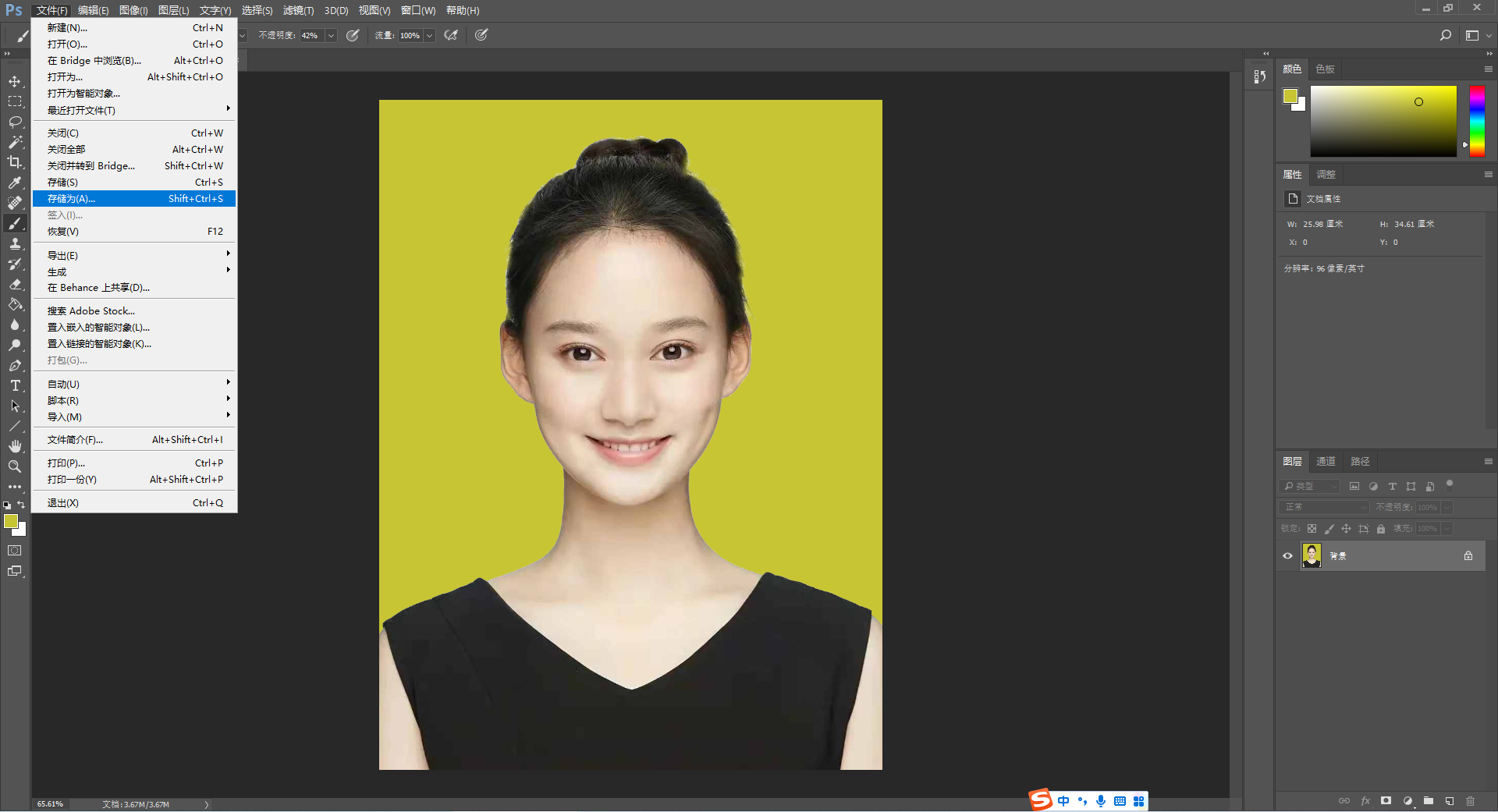Open blend mode 正常 dropdown
Viewport: 1498px width, 812px height.
[1325, 507]
